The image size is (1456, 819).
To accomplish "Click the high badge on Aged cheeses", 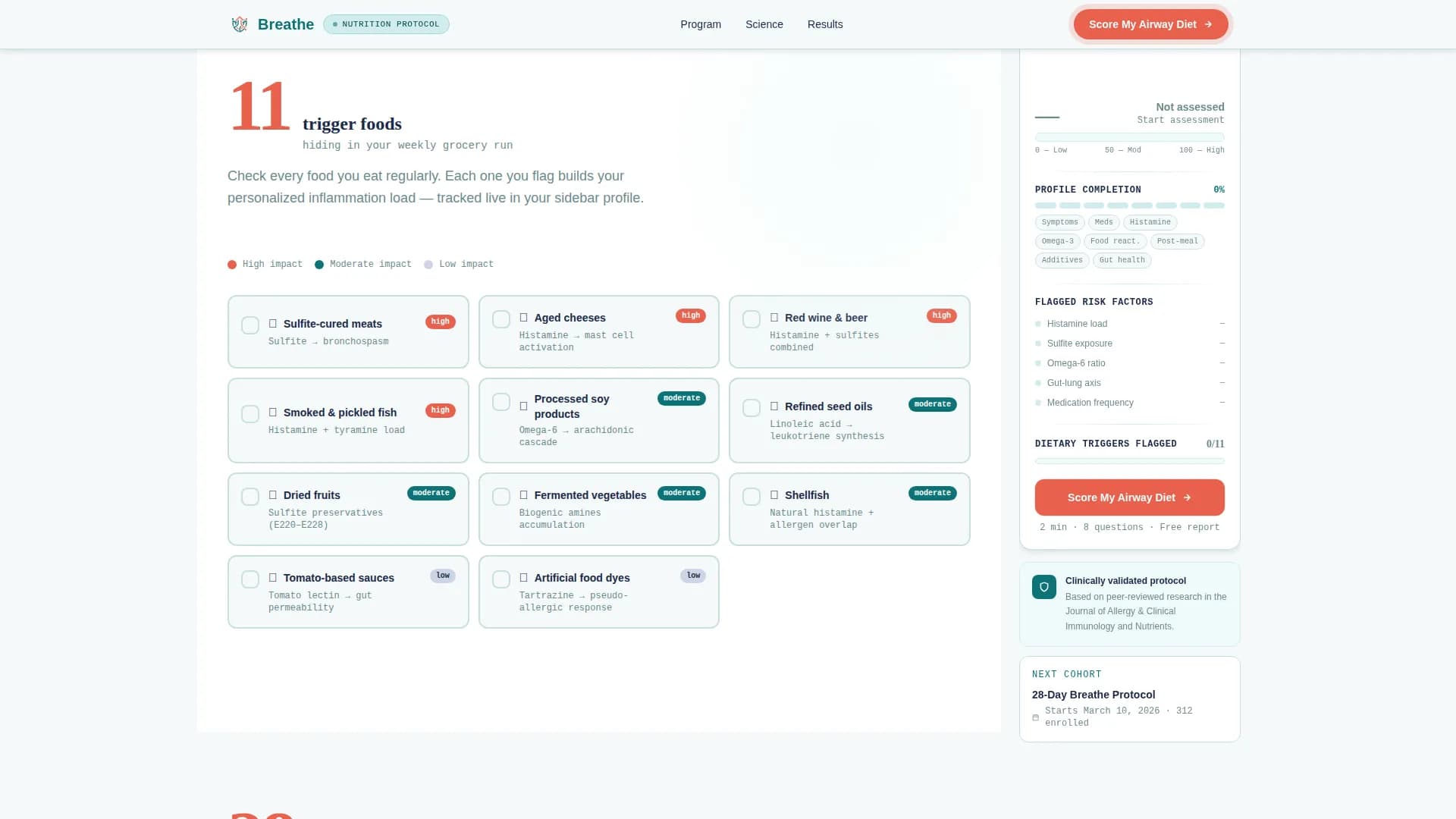I will [690, 315].
